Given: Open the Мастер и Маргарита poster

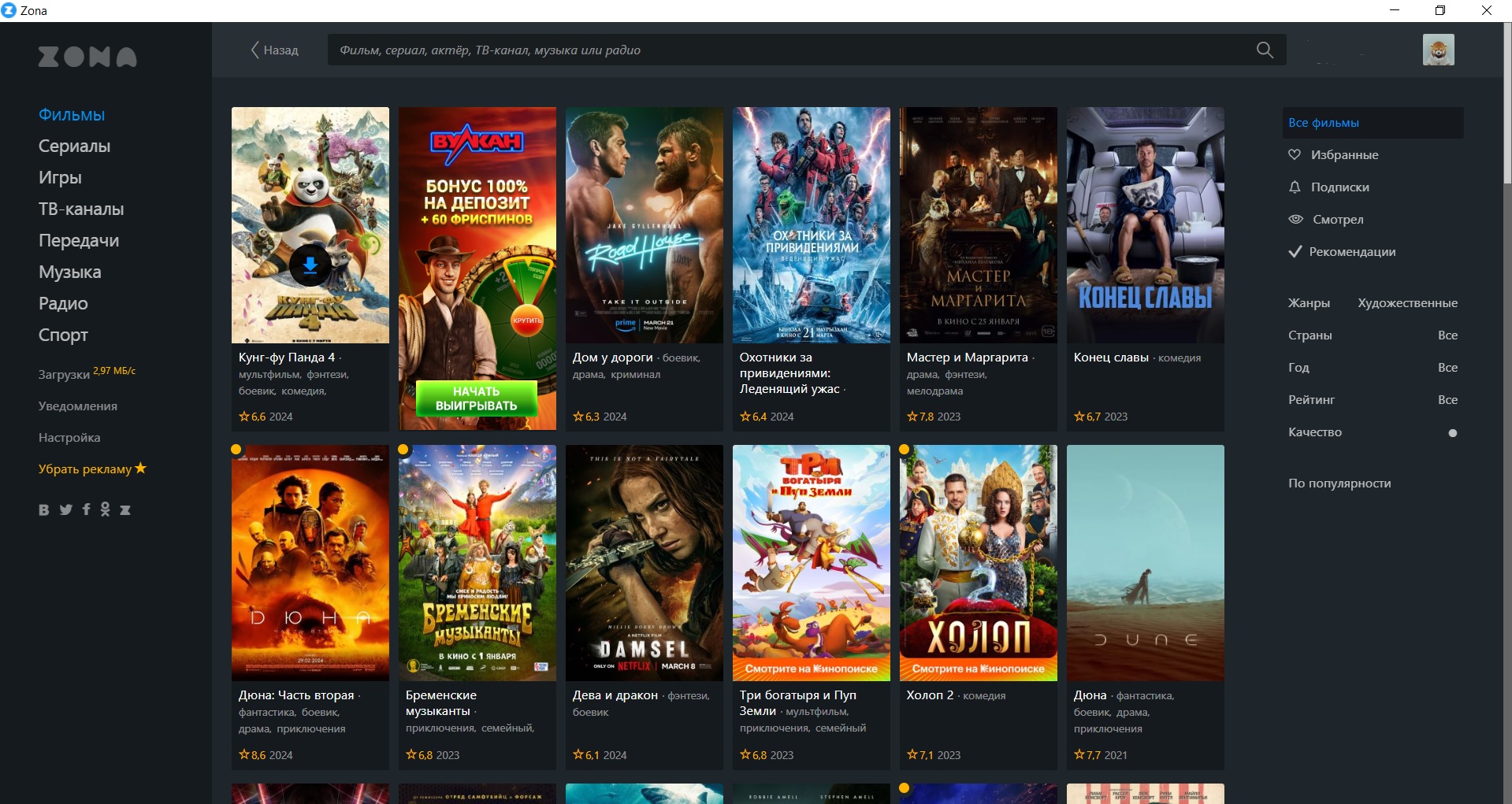Looking at the screenshot, I should tap(978, 224).
